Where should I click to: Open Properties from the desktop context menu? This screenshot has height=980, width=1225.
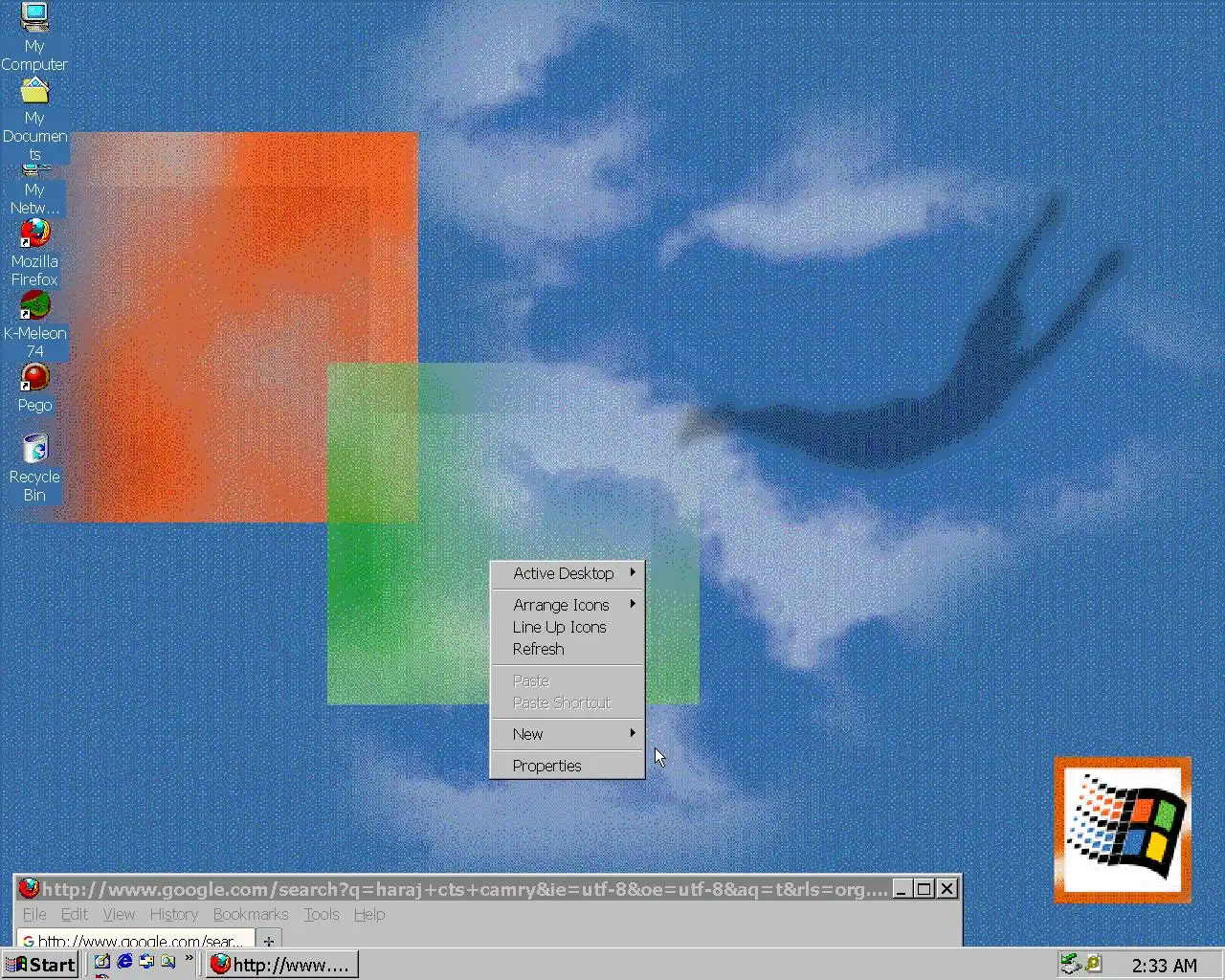[x=568, y=766]
